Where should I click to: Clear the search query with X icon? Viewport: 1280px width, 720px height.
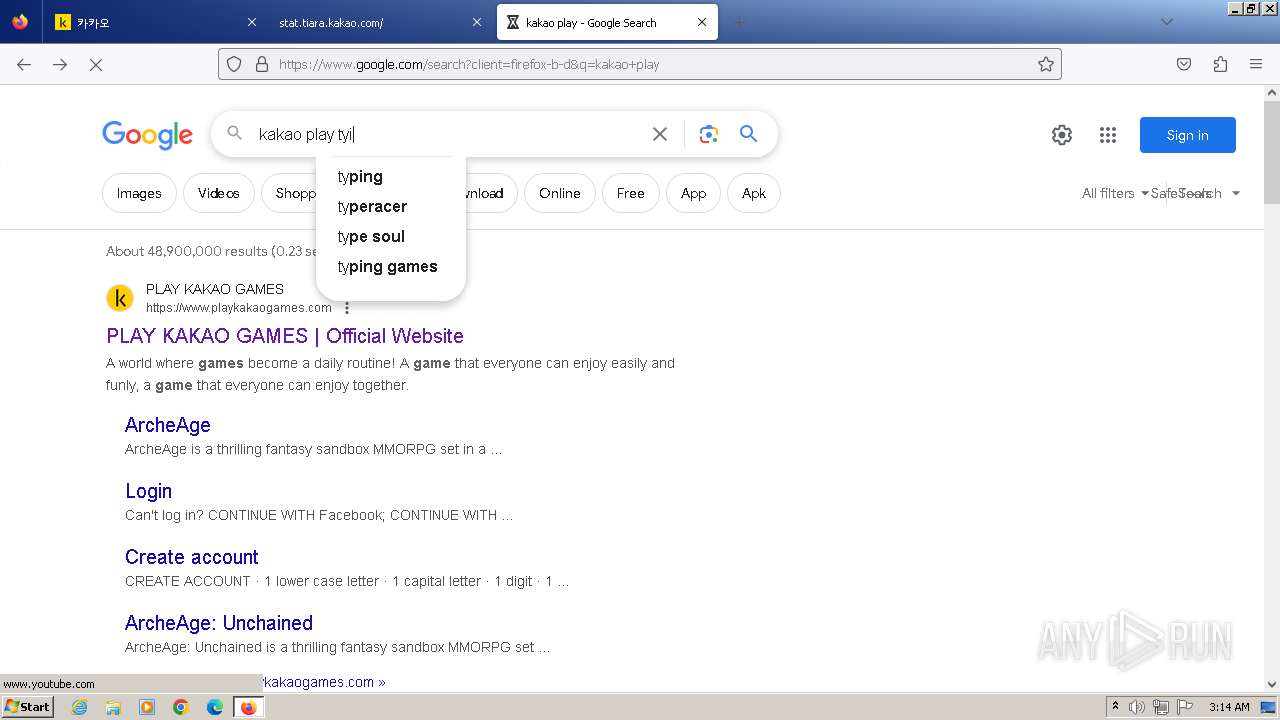click(x=660, y=134)
